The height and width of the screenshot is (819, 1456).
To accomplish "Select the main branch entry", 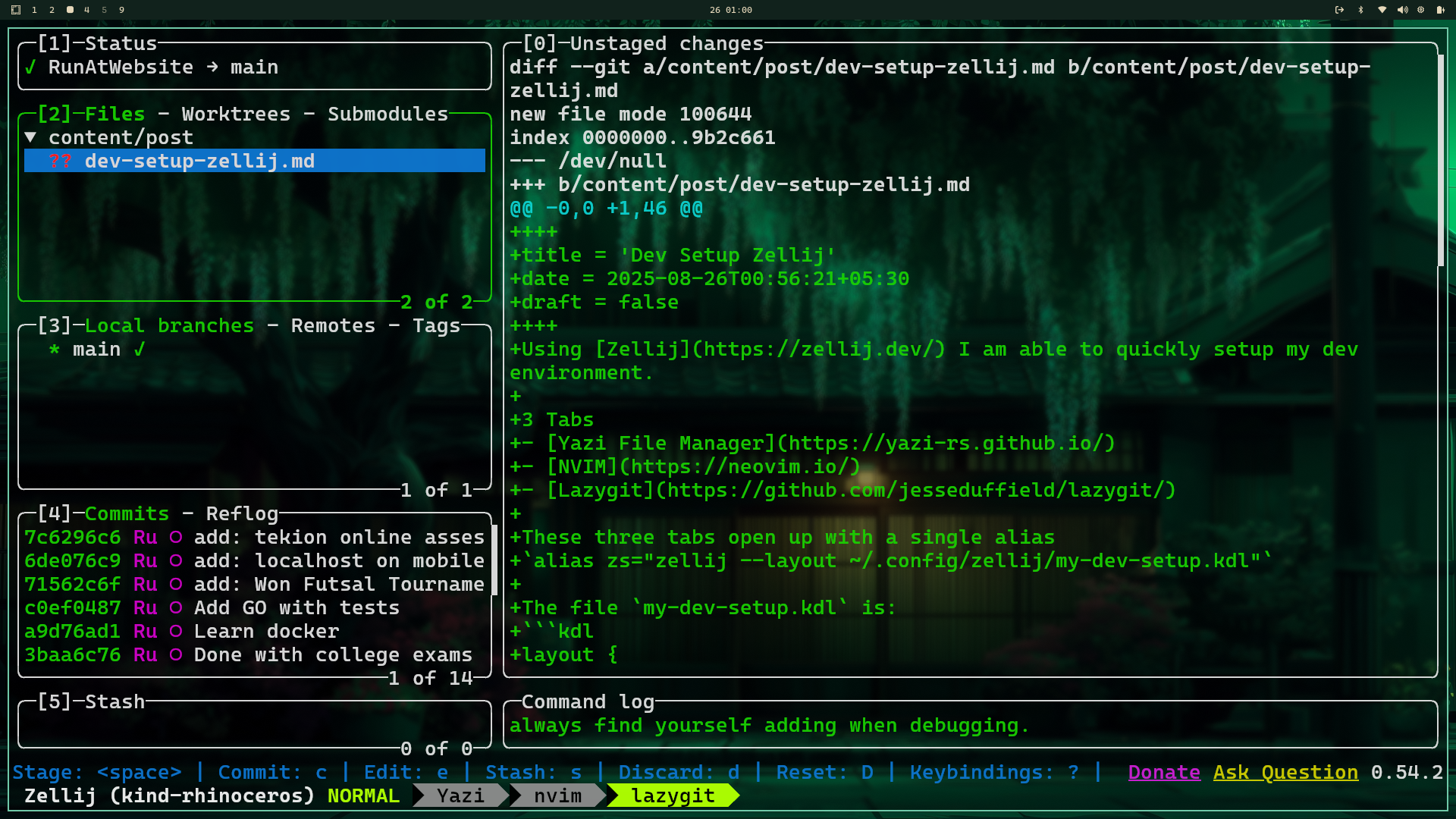I will (x=96, y=349).
